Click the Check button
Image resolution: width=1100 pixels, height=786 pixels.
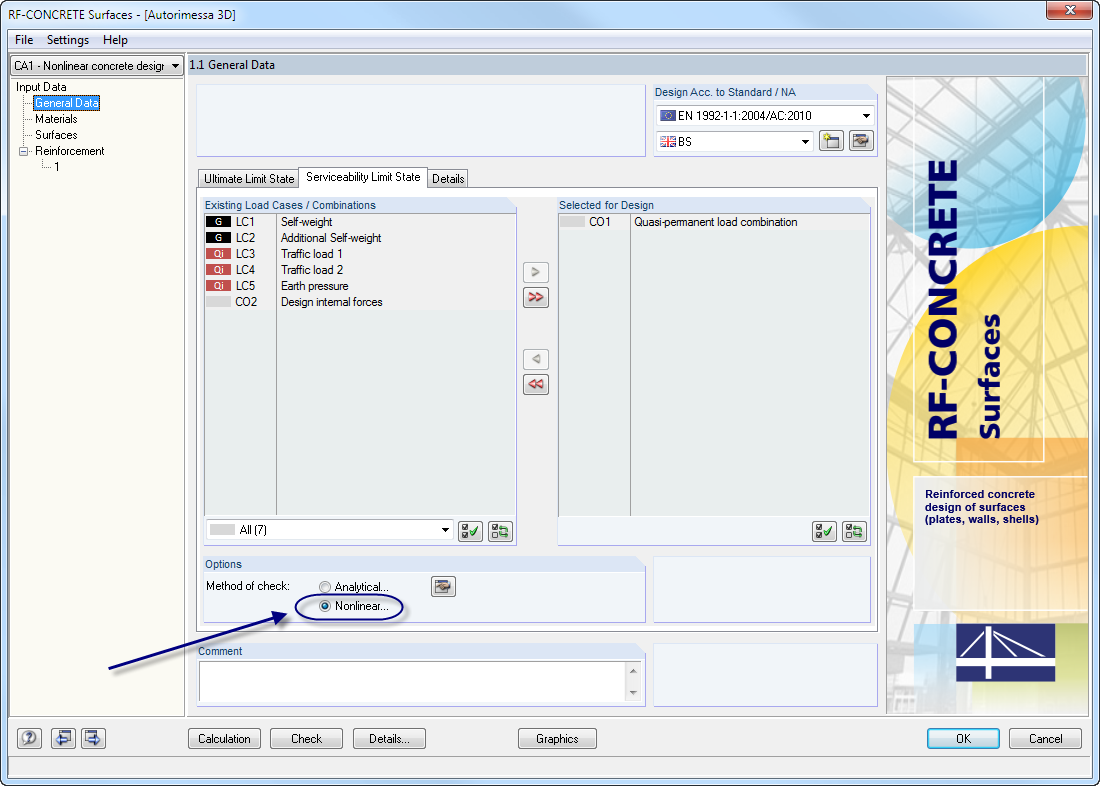pyautogui.click(x=307, y=738)
